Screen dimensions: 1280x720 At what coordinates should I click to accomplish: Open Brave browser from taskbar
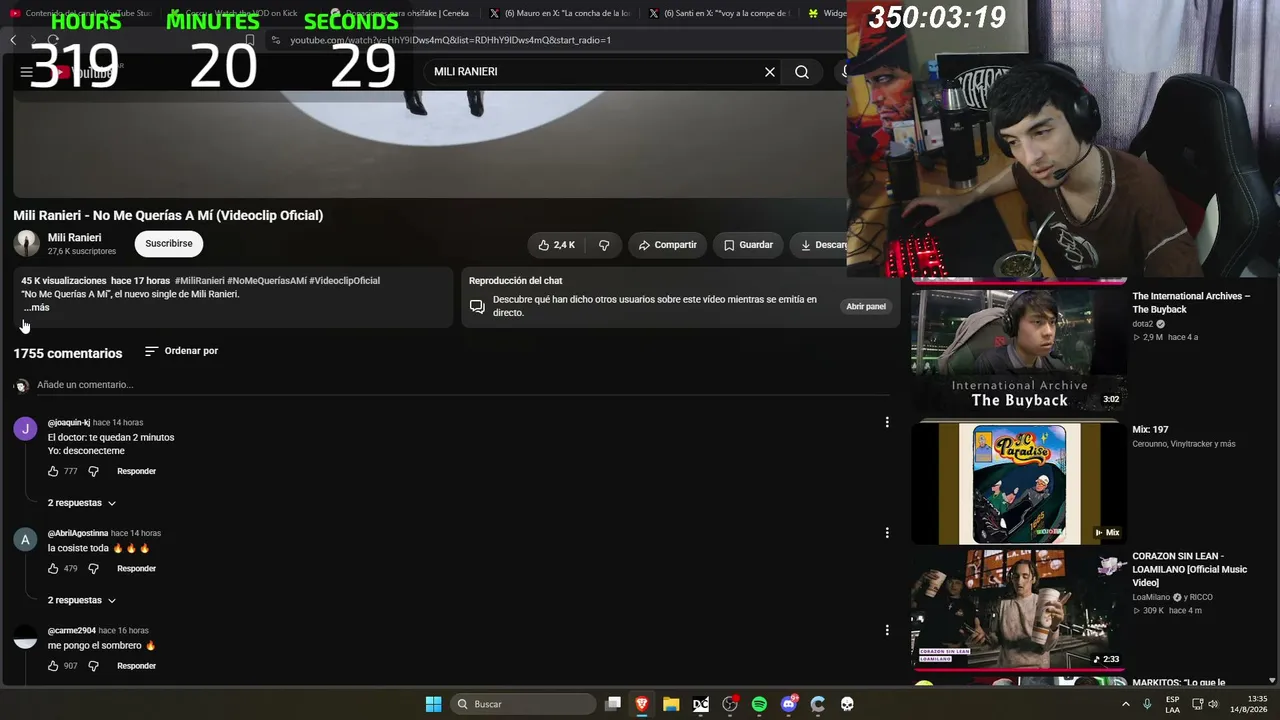click(642, 704)
